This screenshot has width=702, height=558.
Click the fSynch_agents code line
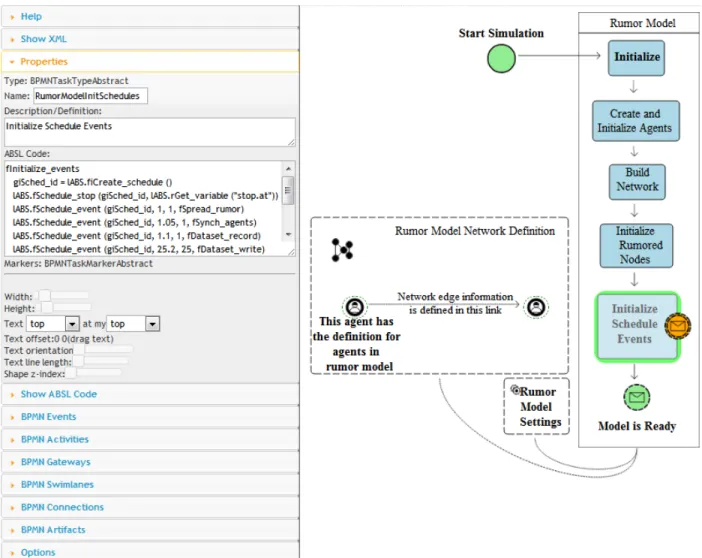tap(134, 223)
